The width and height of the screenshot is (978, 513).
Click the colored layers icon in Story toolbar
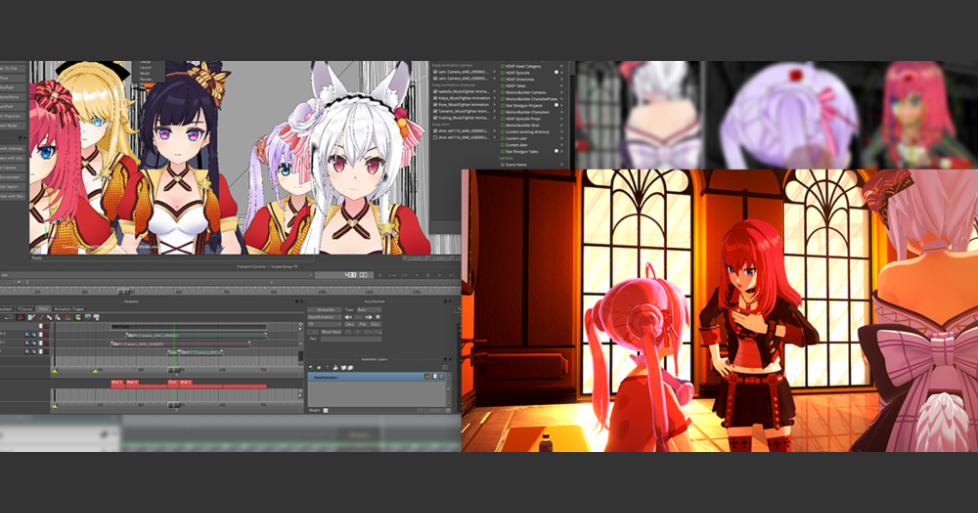click(78, 317)
